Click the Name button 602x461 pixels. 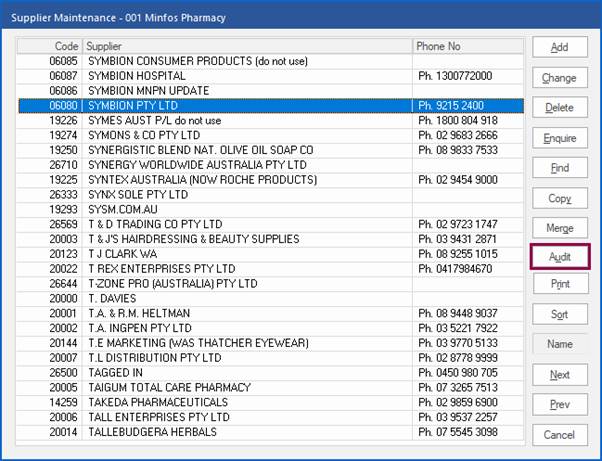click(560, 344)
